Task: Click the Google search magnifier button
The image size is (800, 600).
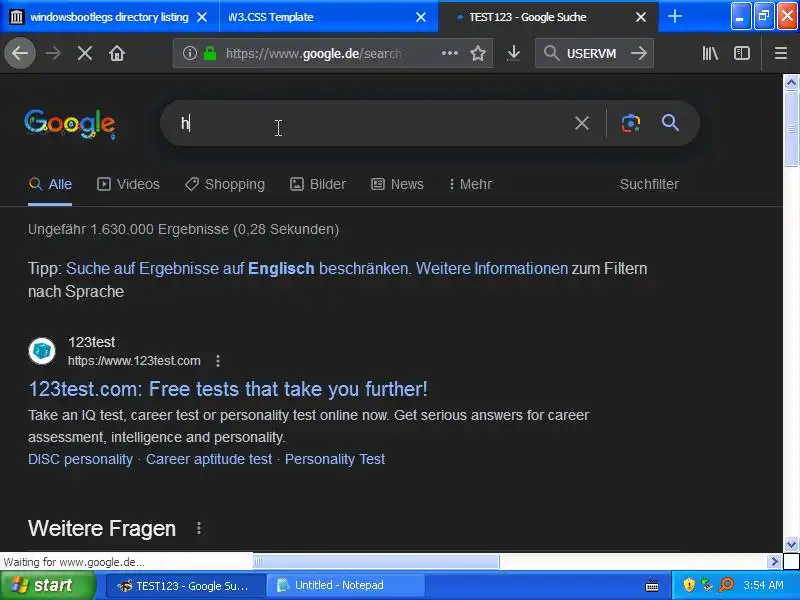Action: [x=670, y=123]
